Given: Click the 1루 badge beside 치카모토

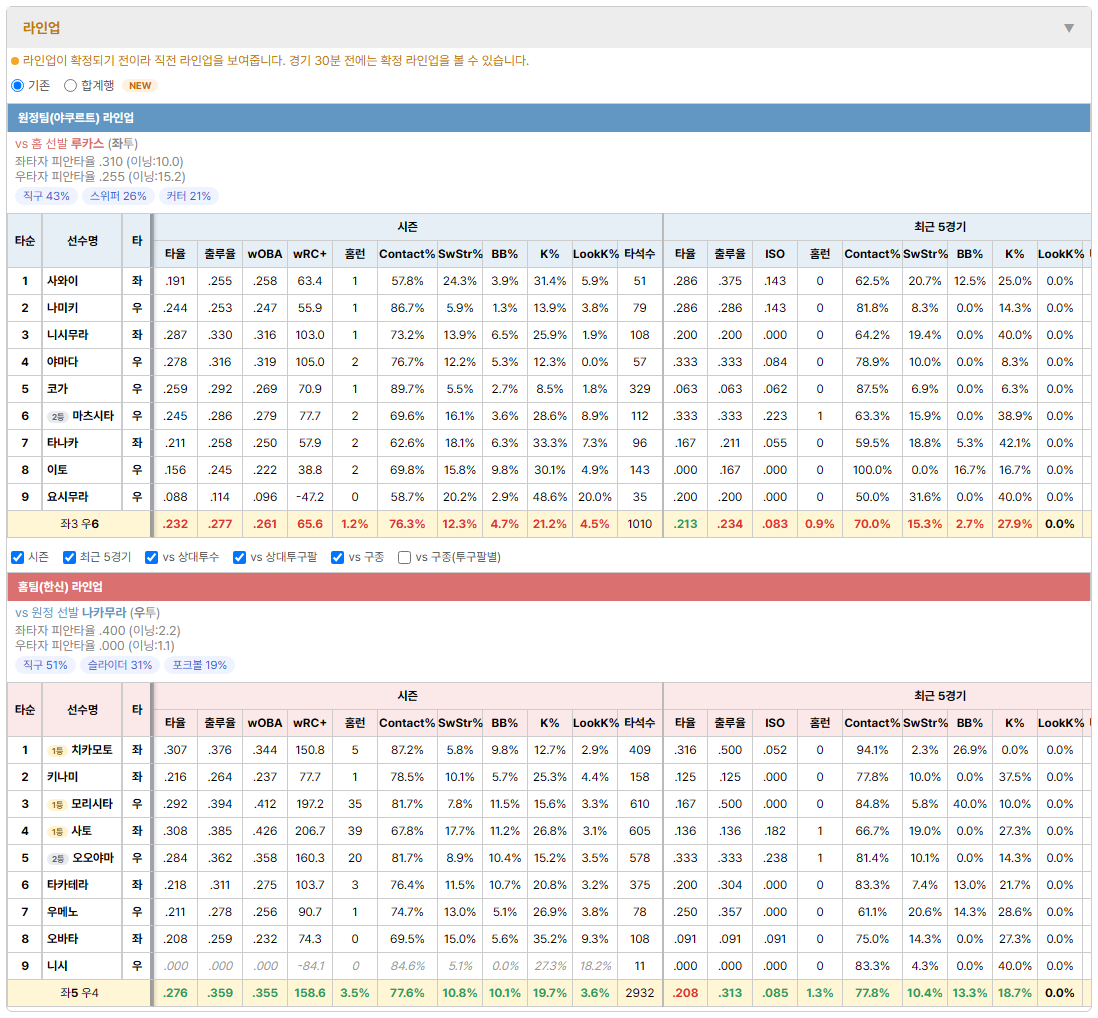Looking at the screenshot, I should point(57,751).
